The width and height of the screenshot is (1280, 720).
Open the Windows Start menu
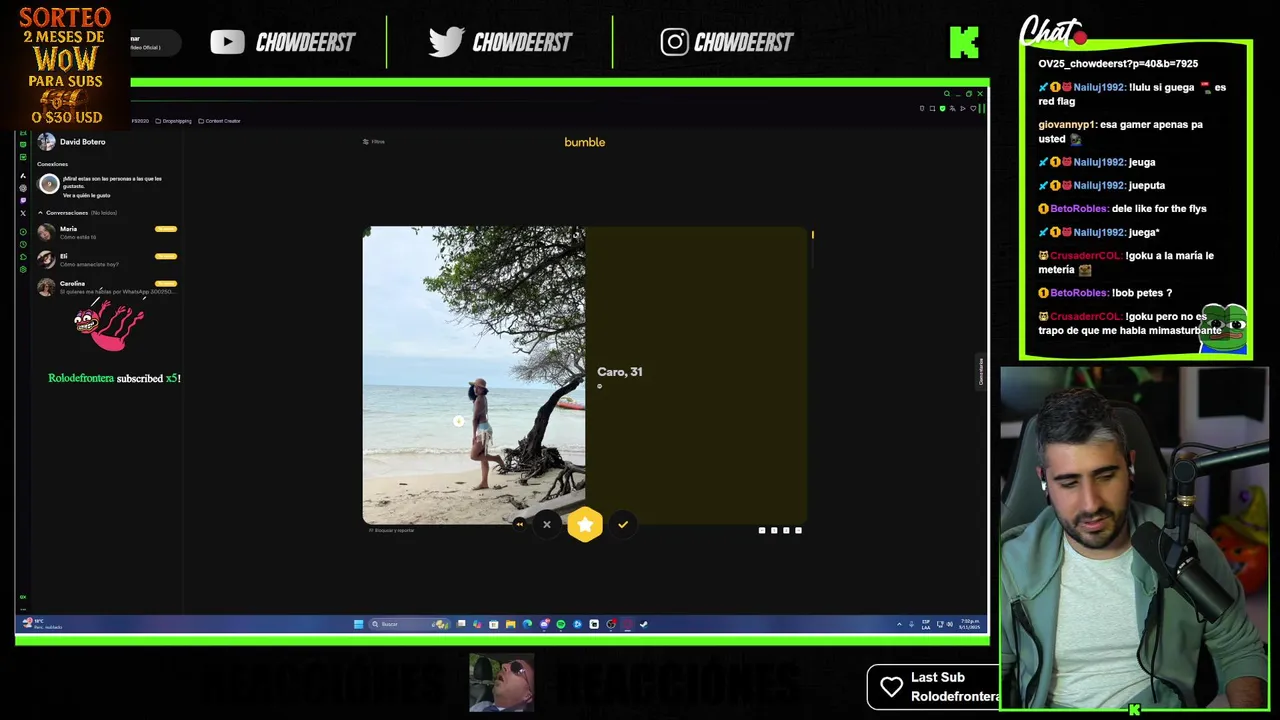[358, 624]
